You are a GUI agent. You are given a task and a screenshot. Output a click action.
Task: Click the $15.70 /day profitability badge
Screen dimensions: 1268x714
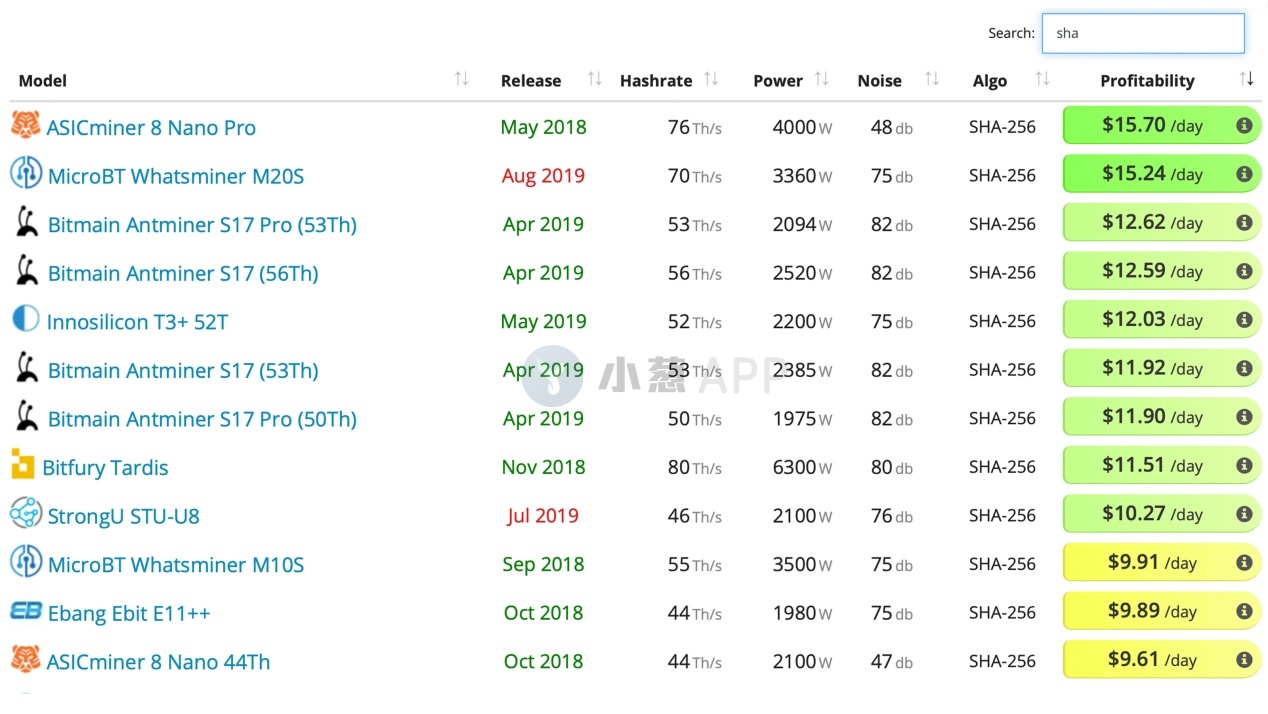pos(1162,126)
